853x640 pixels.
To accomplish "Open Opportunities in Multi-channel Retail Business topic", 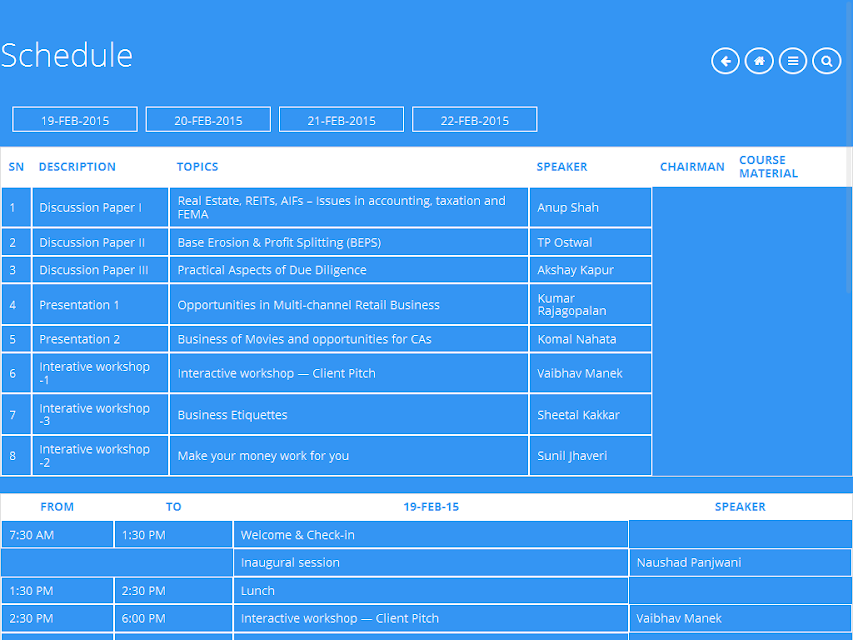I will click(349, 305).
